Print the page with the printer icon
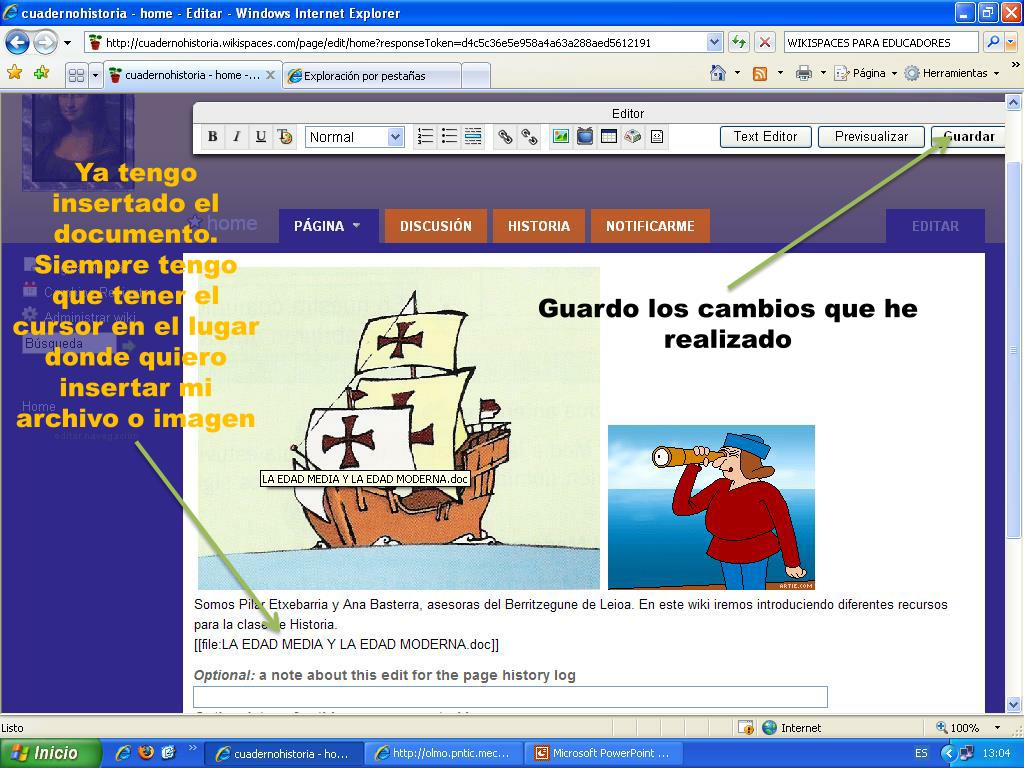The image size is (1024, 768). coord(803,73)
